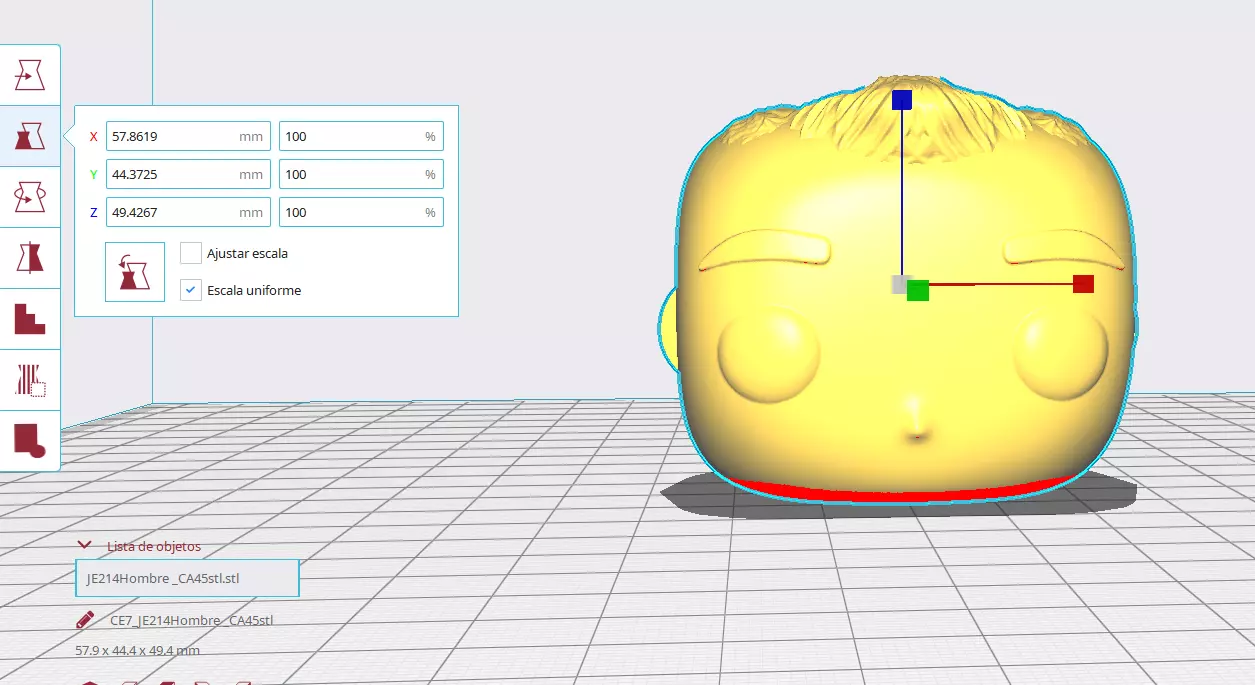Click the pencil icon to rename the job
Image resolution: width=1255 pixels, height=685 pixels.
point(86,620)
